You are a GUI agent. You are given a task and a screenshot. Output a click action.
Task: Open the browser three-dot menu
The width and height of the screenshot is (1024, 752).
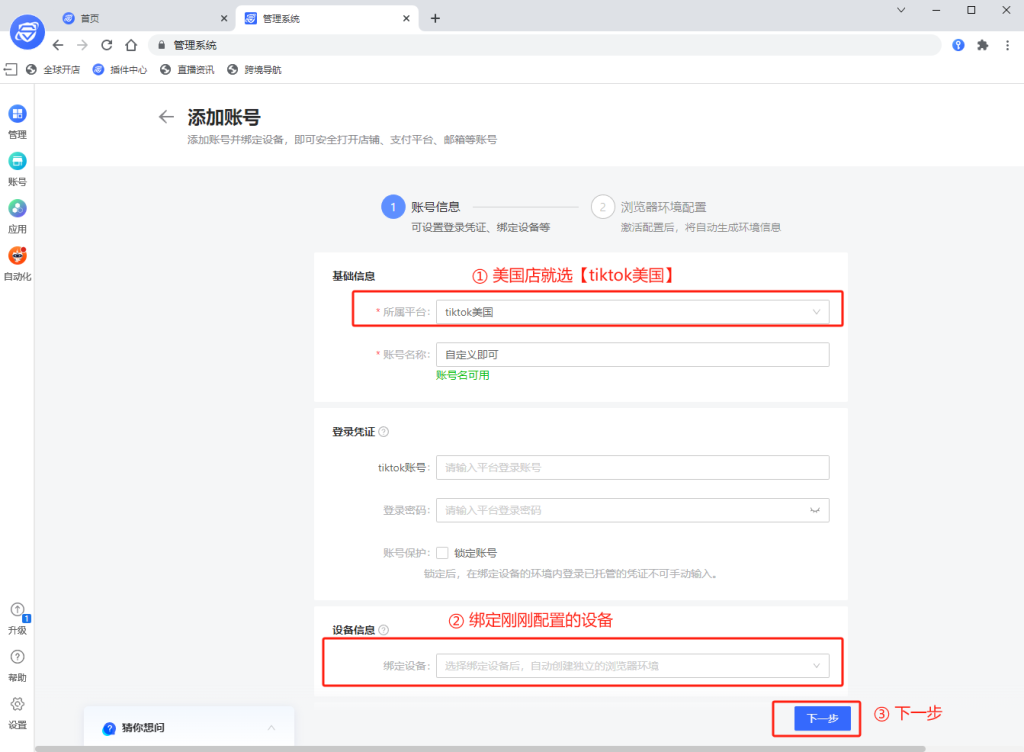(1007, 45)
